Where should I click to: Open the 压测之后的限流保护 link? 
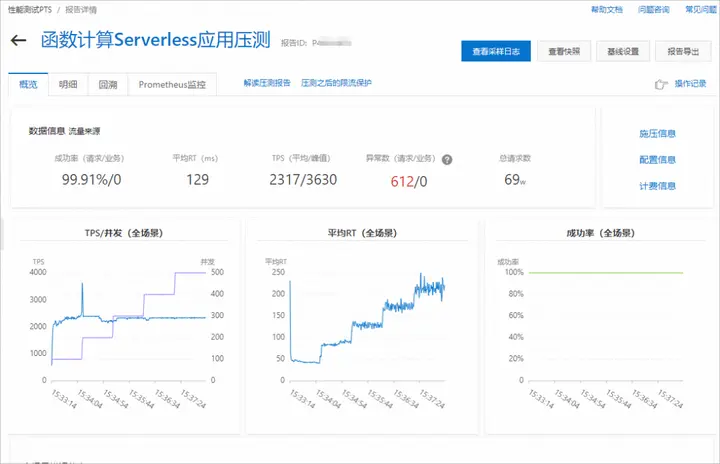tap(336, 83)
